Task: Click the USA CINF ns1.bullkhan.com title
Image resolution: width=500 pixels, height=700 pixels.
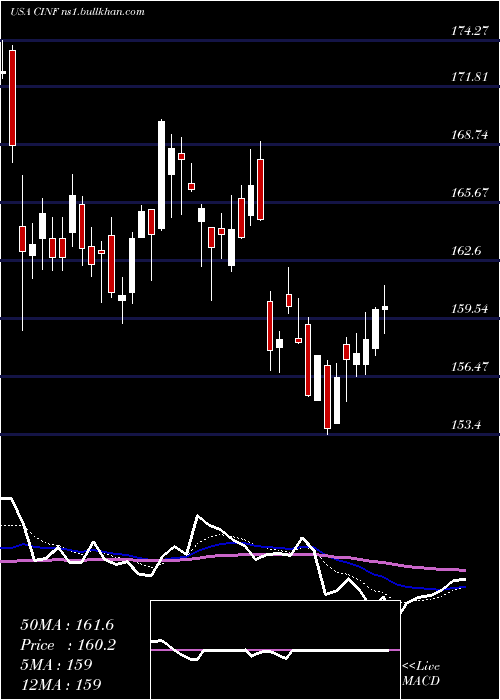Action: coord(77,12)
